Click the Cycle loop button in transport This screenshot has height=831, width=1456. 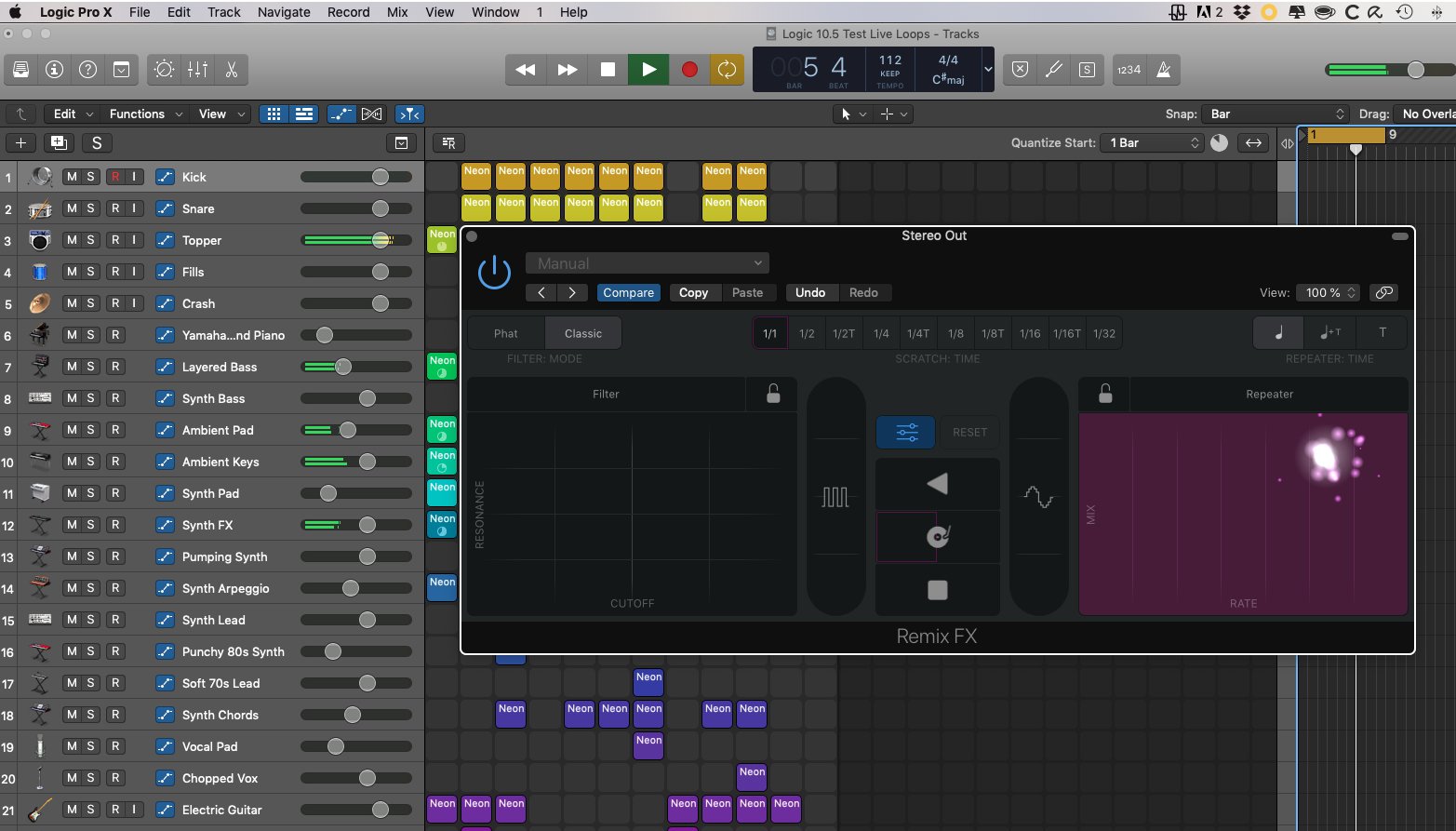(x=727, y=70)
